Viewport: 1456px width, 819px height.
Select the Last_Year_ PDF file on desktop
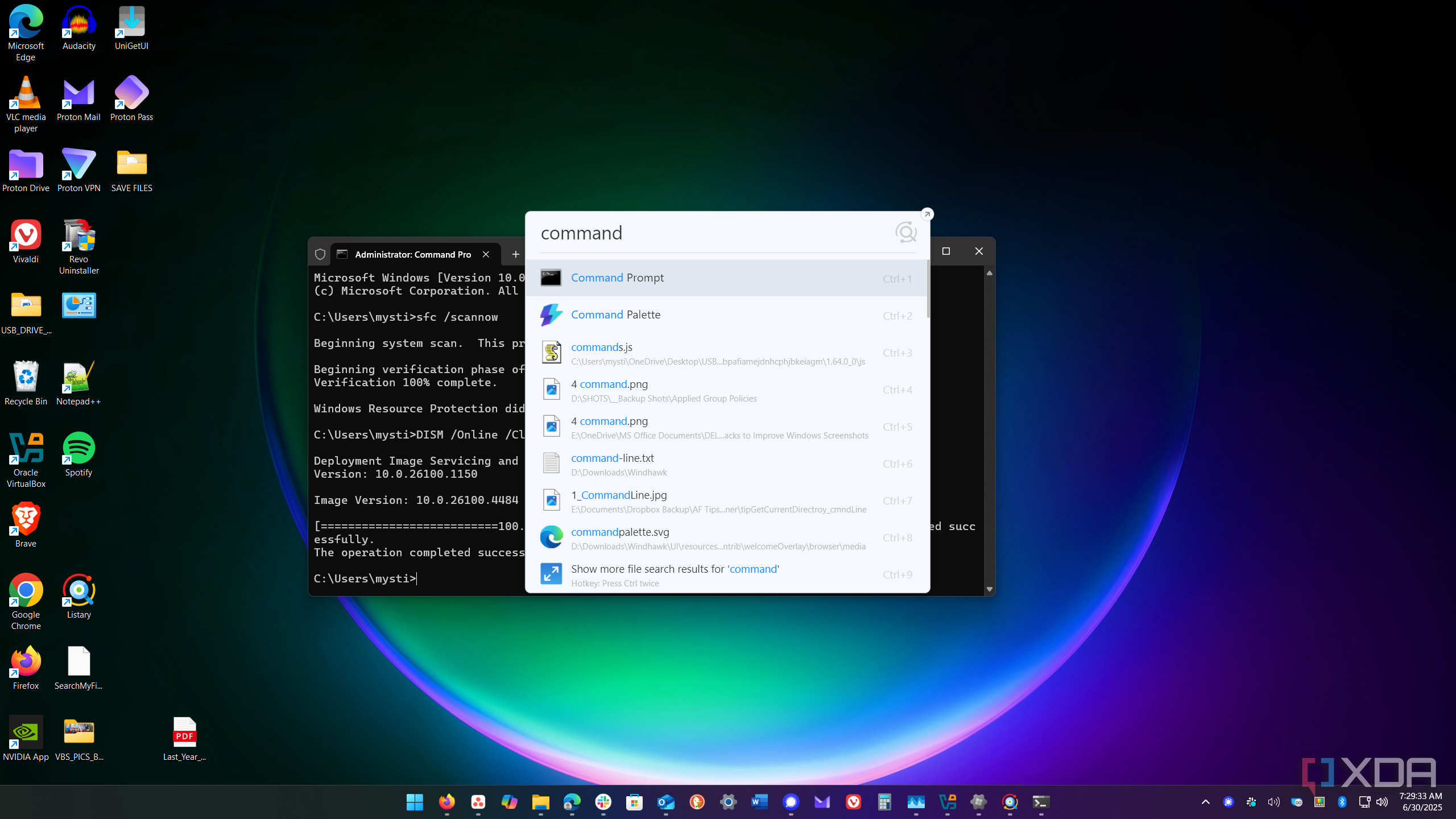(x=184, y=738)
